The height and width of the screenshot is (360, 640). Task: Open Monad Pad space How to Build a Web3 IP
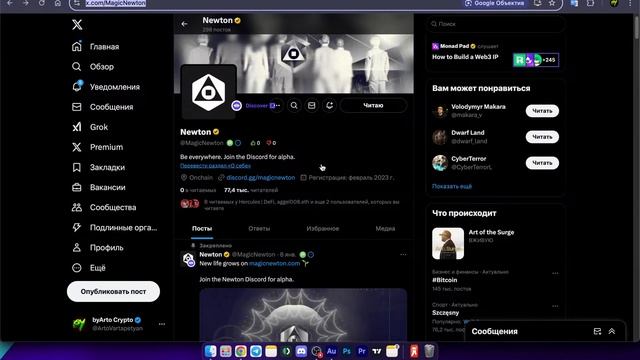465,57
